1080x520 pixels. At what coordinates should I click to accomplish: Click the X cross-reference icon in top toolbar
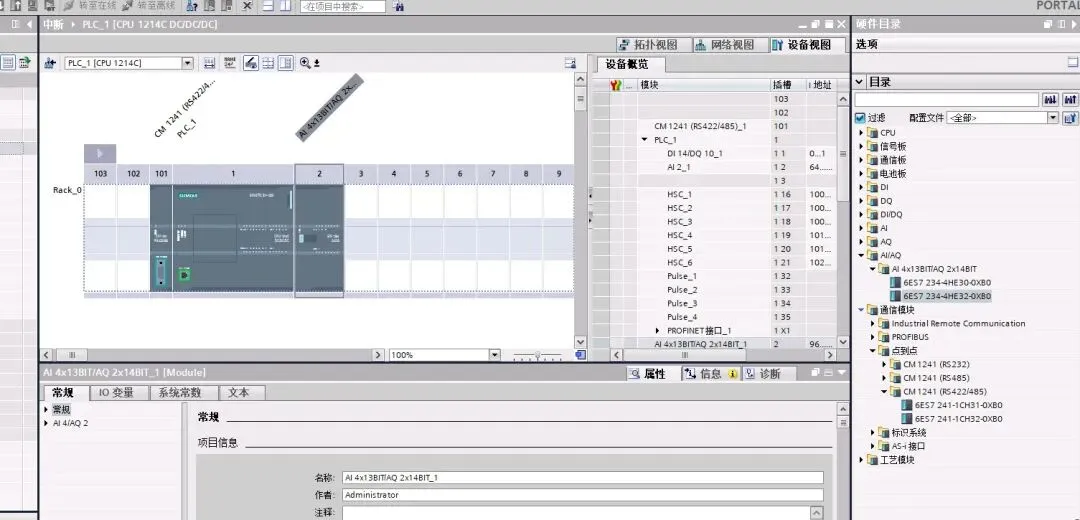(247, 6)
